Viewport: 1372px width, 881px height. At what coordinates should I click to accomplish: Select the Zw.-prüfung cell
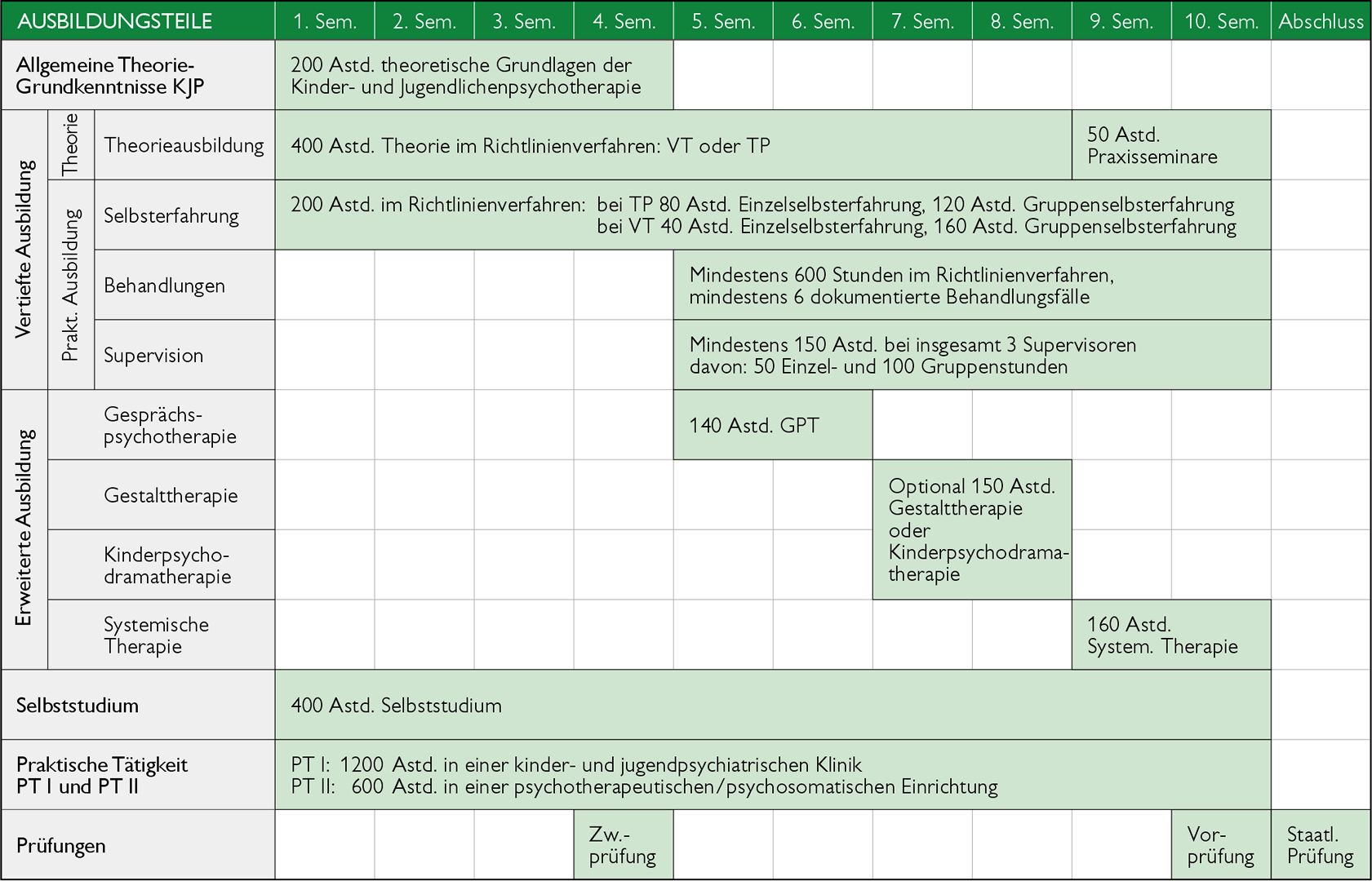click(623, 845)
